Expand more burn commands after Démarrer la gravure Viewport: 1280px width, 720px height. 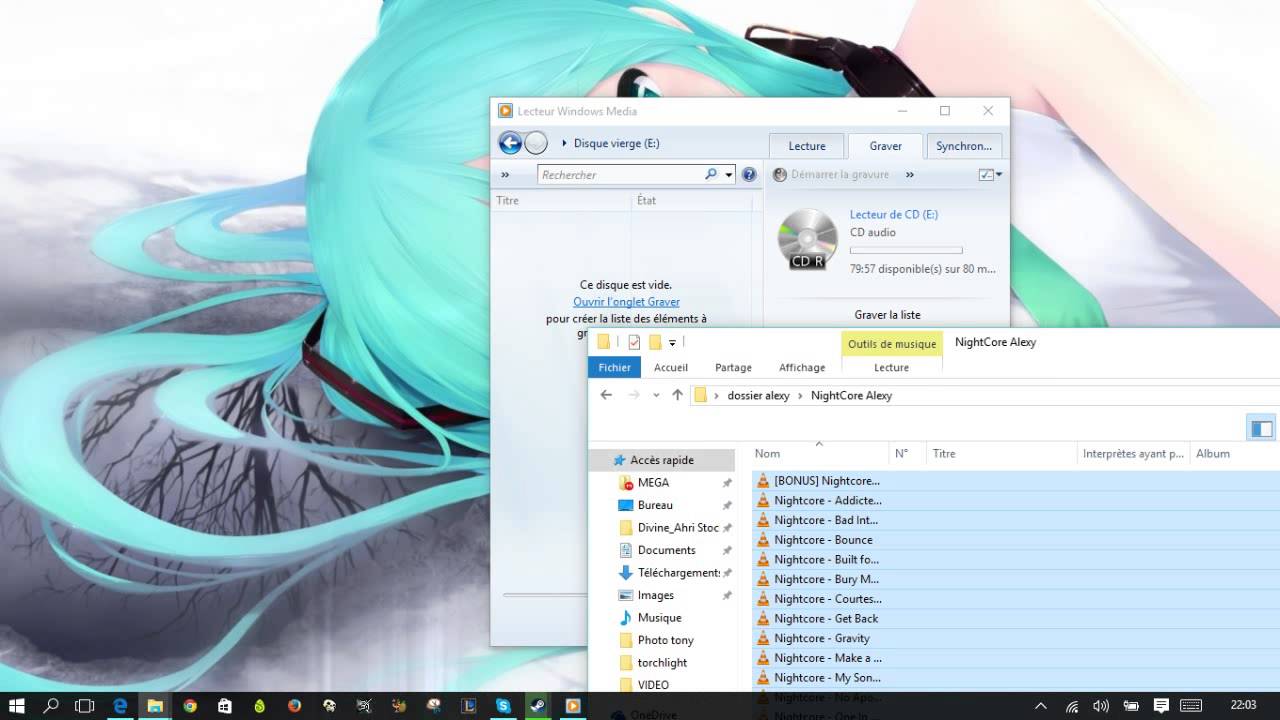[910, 174]
